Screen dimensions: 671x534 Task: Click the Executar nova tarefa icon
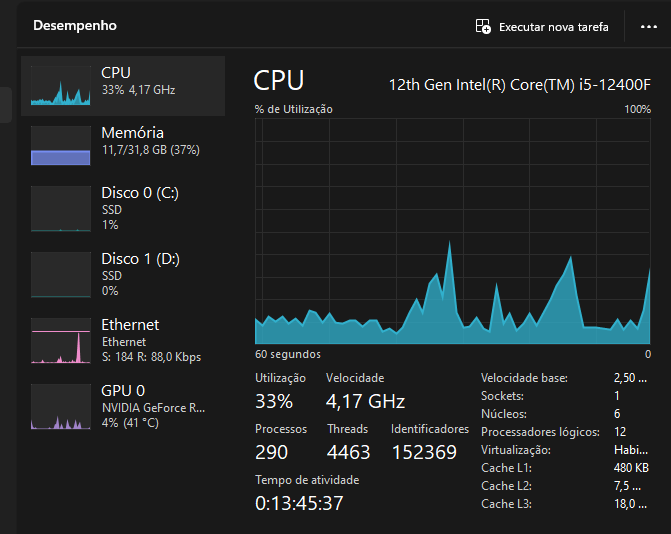(483, 27)
